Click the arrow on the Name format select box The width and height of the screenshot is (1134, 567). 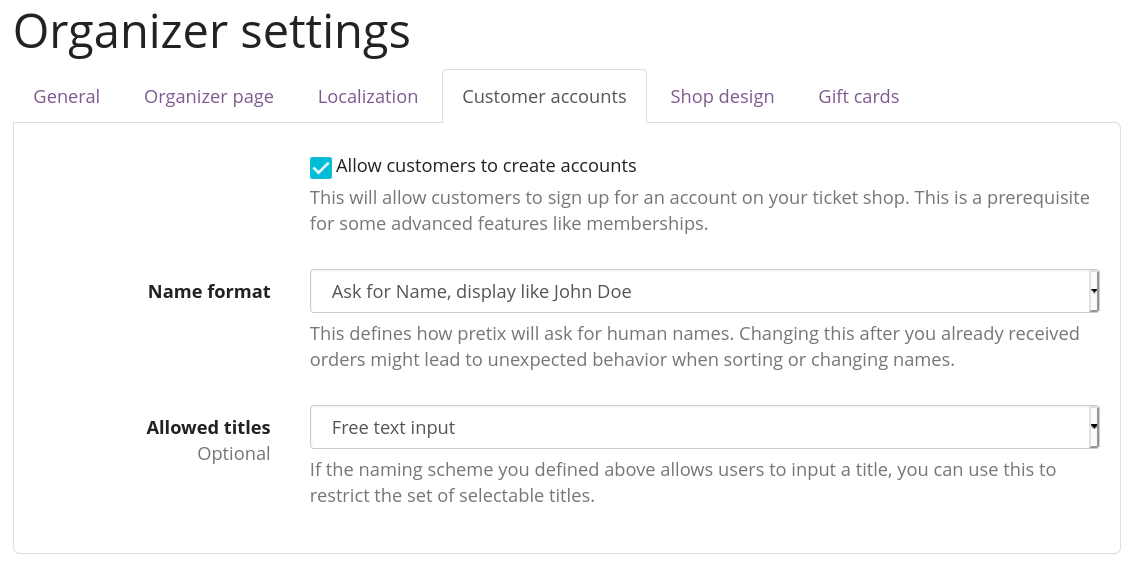pyautogui.click(x=1094, y=291)
